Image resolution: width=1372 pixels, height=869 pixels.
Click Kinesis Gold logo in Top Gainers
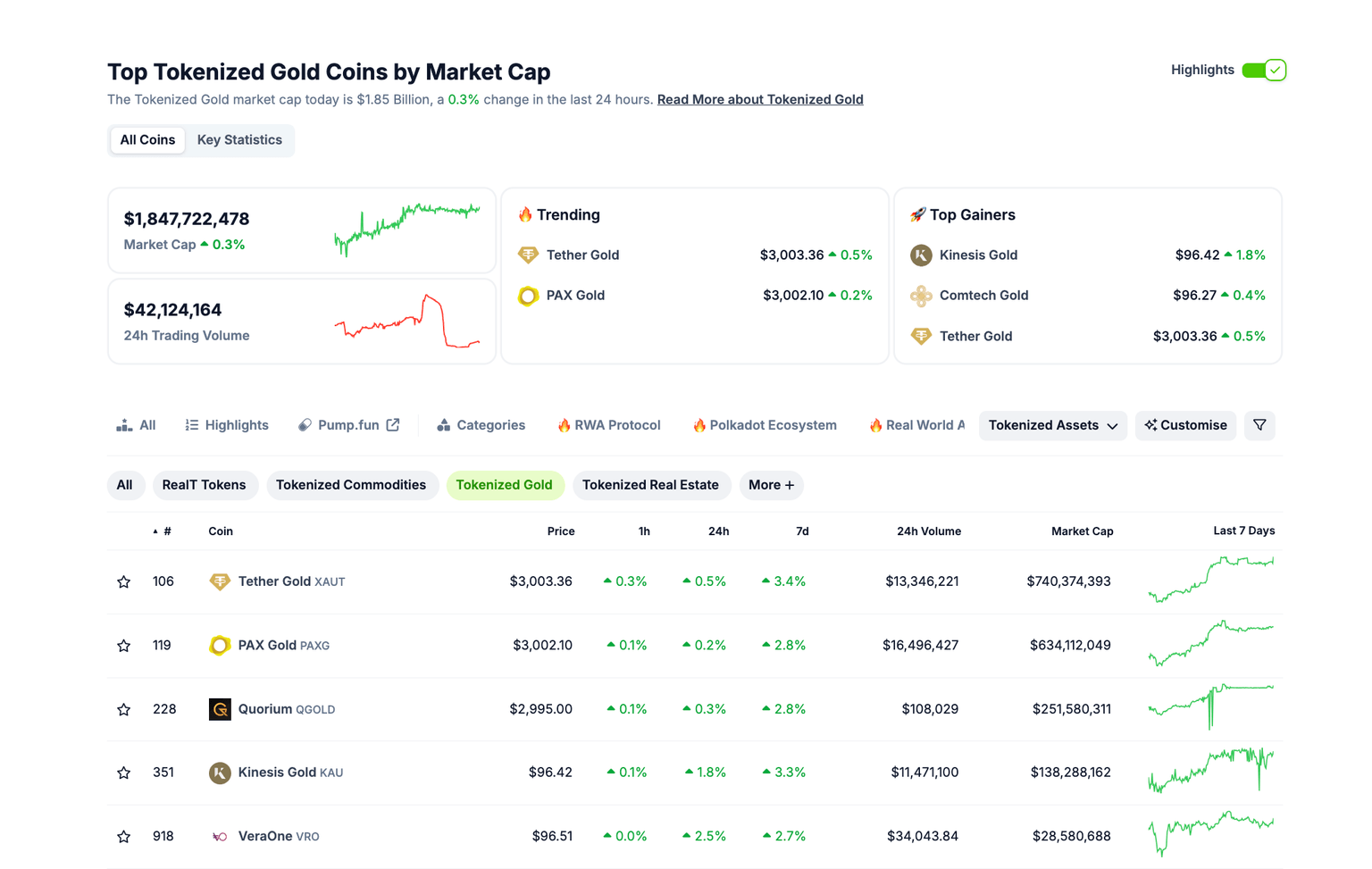[921, 255]
